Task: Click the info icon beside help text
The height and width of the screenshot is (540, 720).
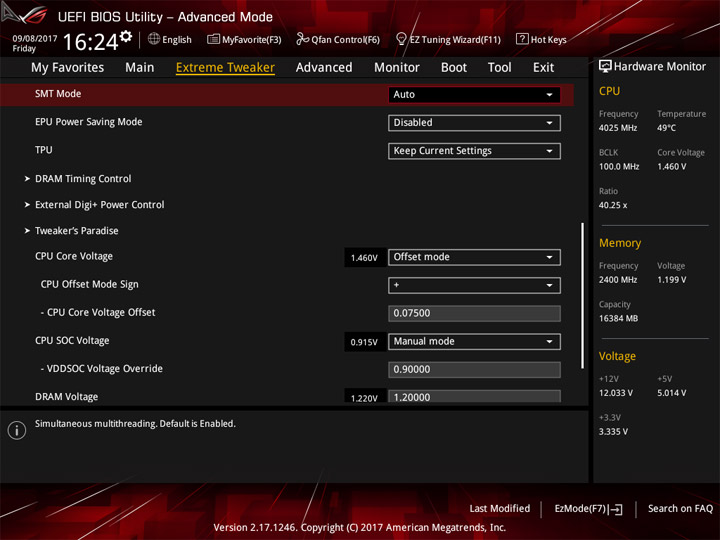Action: [x=17, y=430]
